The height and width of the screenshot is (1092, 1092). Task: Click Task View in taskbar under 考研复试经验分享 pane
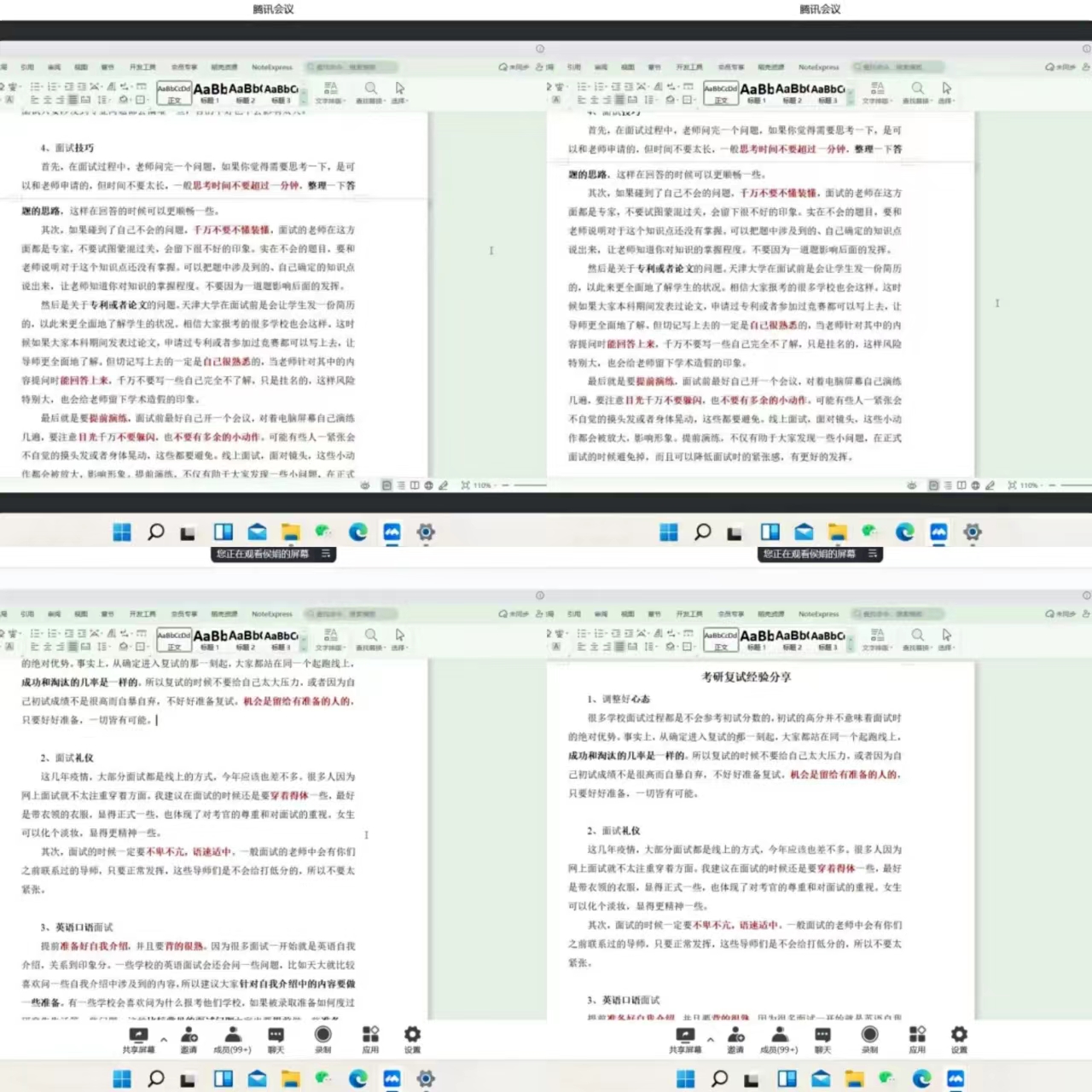pyautogui.click(x=752, y=1078)
